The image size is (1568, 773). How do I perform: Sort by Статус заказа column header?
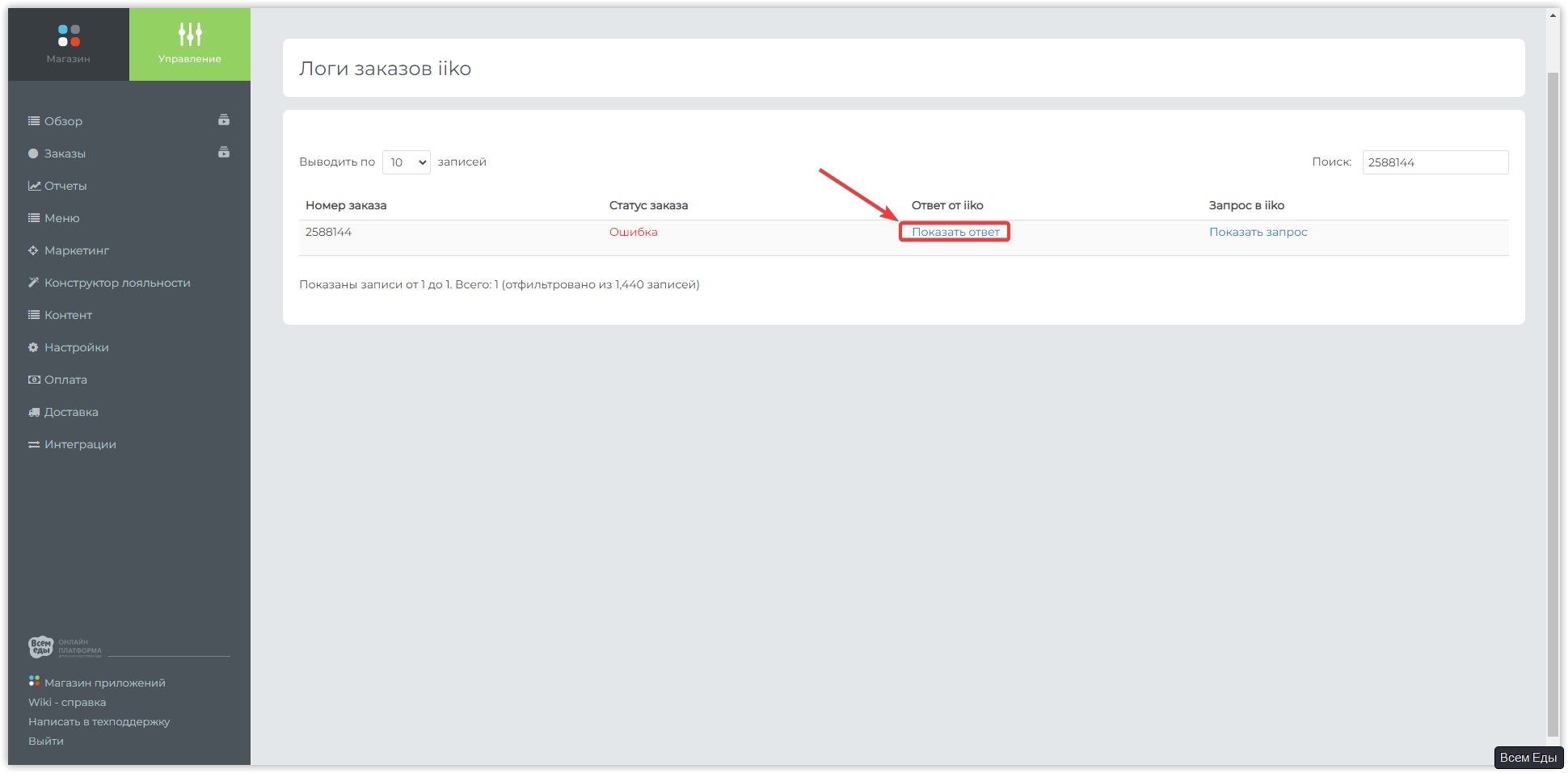click(x=648, y=205)
